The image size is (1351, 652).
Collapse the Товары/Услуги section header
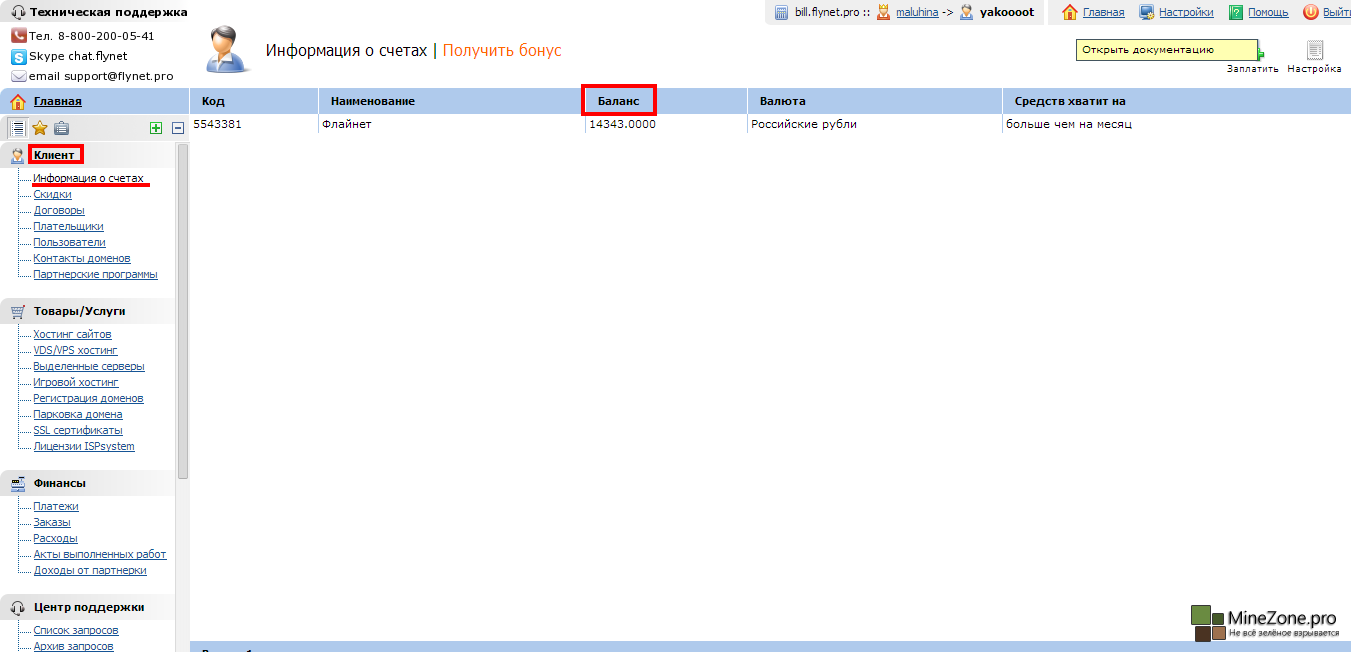tap(79, 311)
